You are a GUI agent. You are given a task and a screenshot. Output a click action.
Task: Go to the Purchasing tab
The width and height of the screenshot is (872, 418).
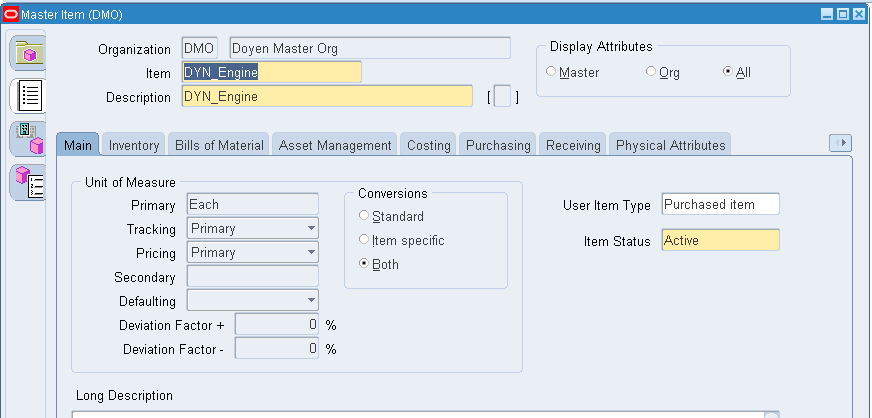point(498,145)
